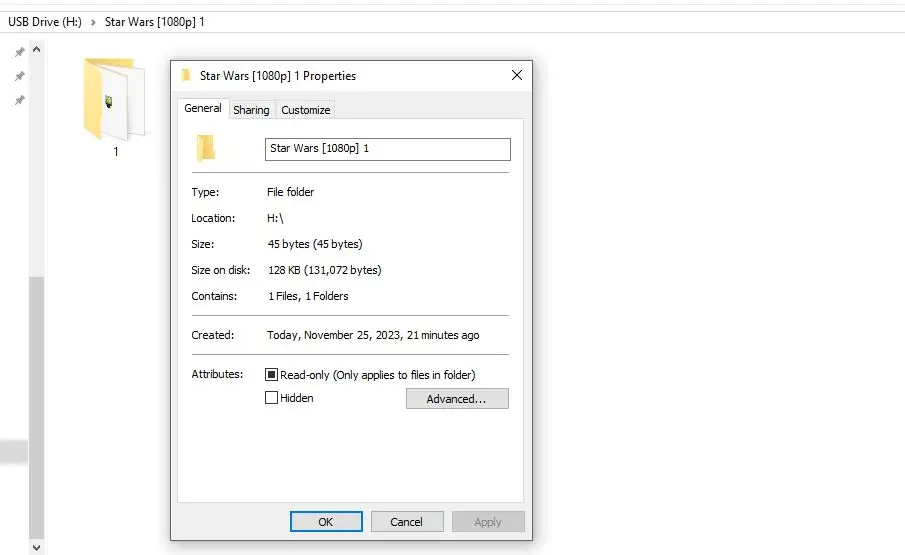Click the folder name input field
This screenshot has height=555, width=905.
(x=388, y=149)
